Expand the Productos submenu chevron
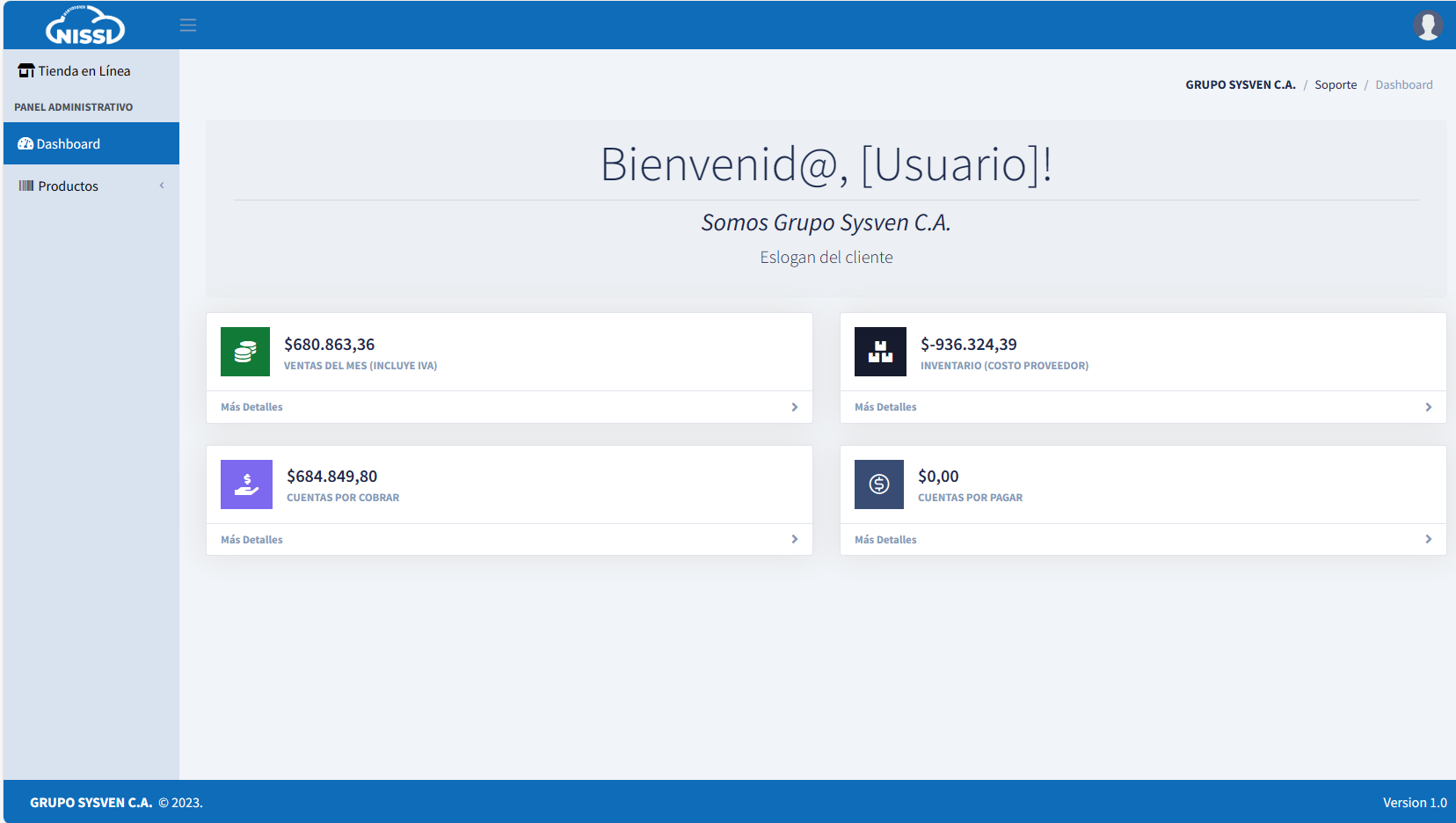This screenshot has height=823, width=1456. click(162, 186)
